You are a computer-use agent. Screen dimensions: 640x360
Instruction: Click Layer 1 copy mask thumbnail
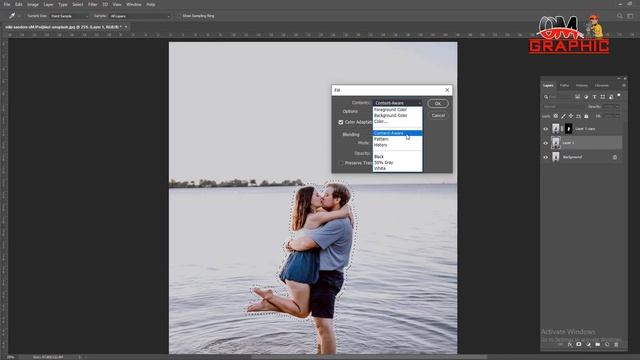pos(568,129)
